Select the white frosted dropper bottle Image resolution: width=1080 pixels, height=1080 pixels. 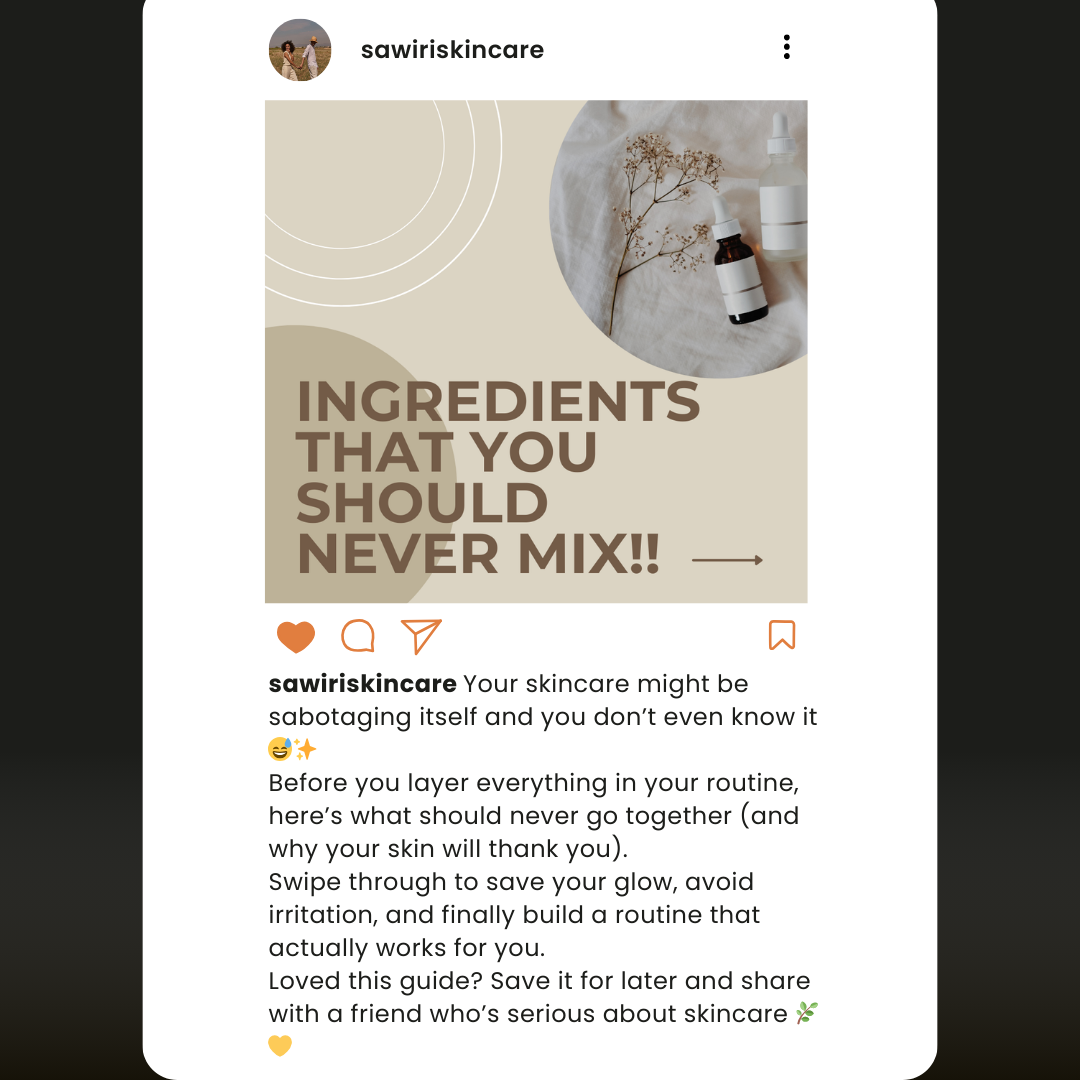784,186
